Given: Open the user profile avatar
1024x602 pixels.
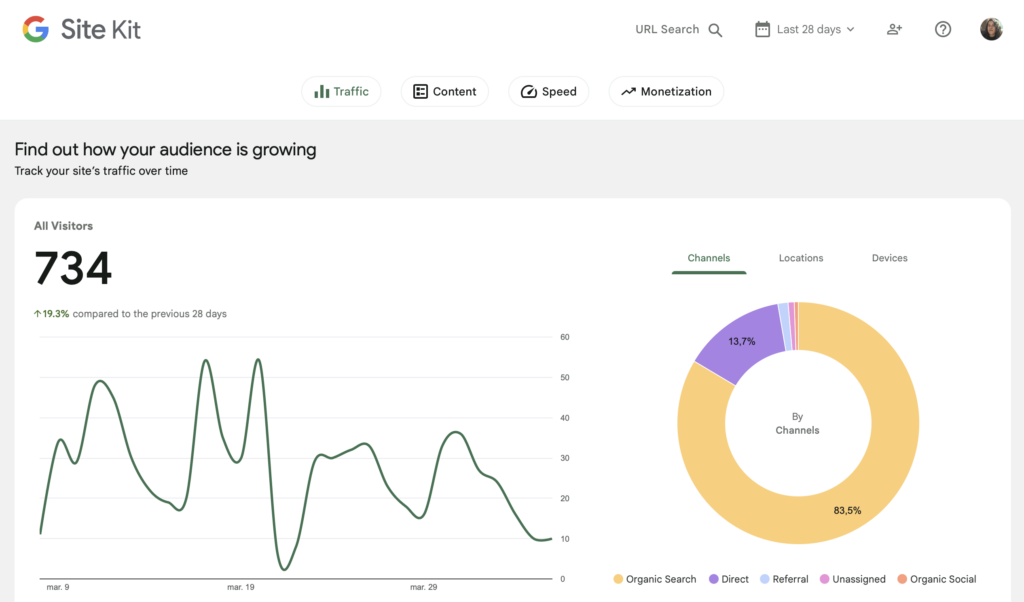Looking at the screenshot, I should tap(991, 29).
